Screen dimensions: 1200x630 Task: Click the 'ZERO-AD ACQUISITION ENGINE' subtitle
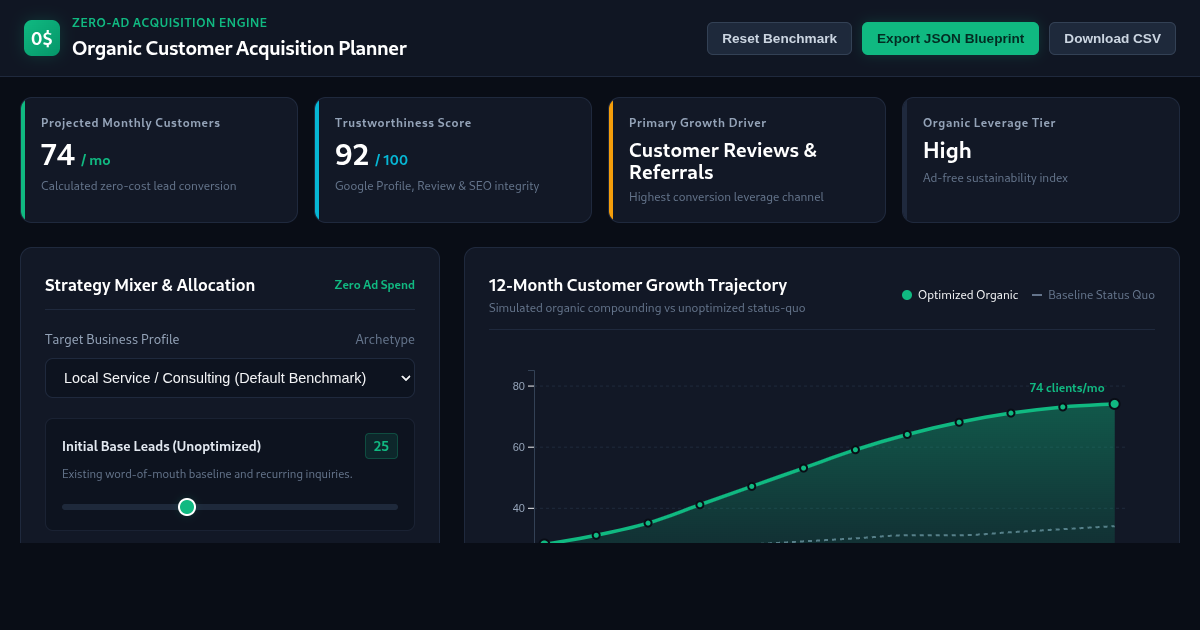coord(170,22)
